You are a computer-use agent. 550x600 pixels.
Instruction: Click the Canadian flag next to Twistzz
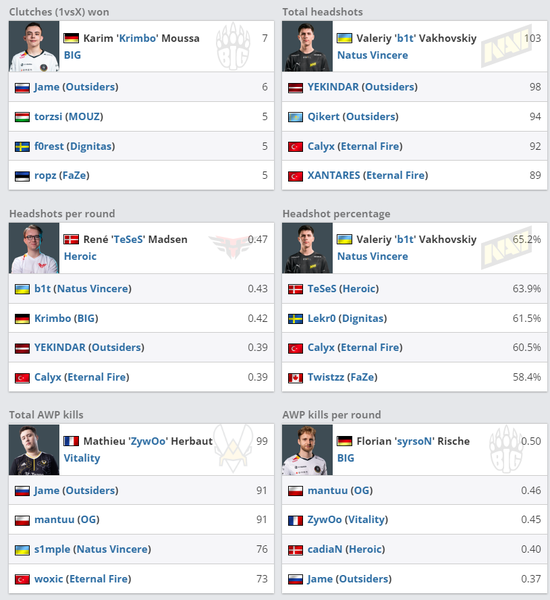295,378
